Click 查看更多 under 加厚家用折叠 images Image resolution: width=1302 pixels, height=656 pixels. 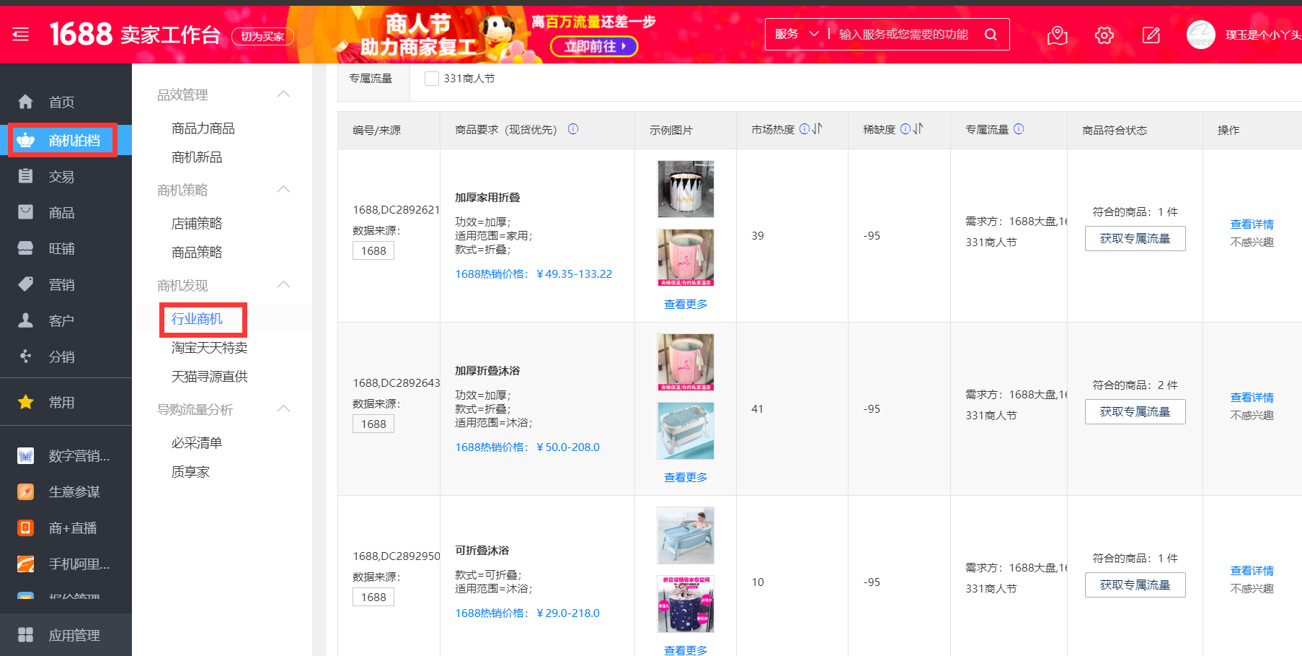click(685, 304)
